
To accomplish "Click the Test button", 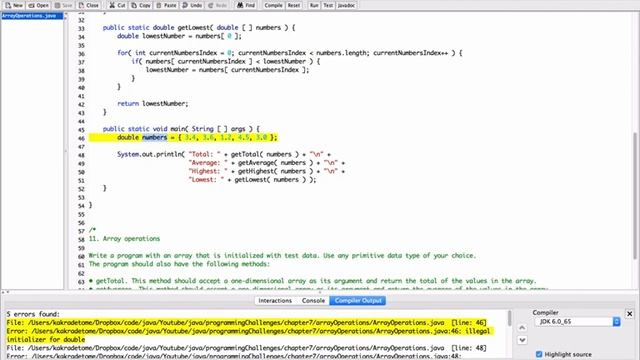I will [x=328, y=5].
